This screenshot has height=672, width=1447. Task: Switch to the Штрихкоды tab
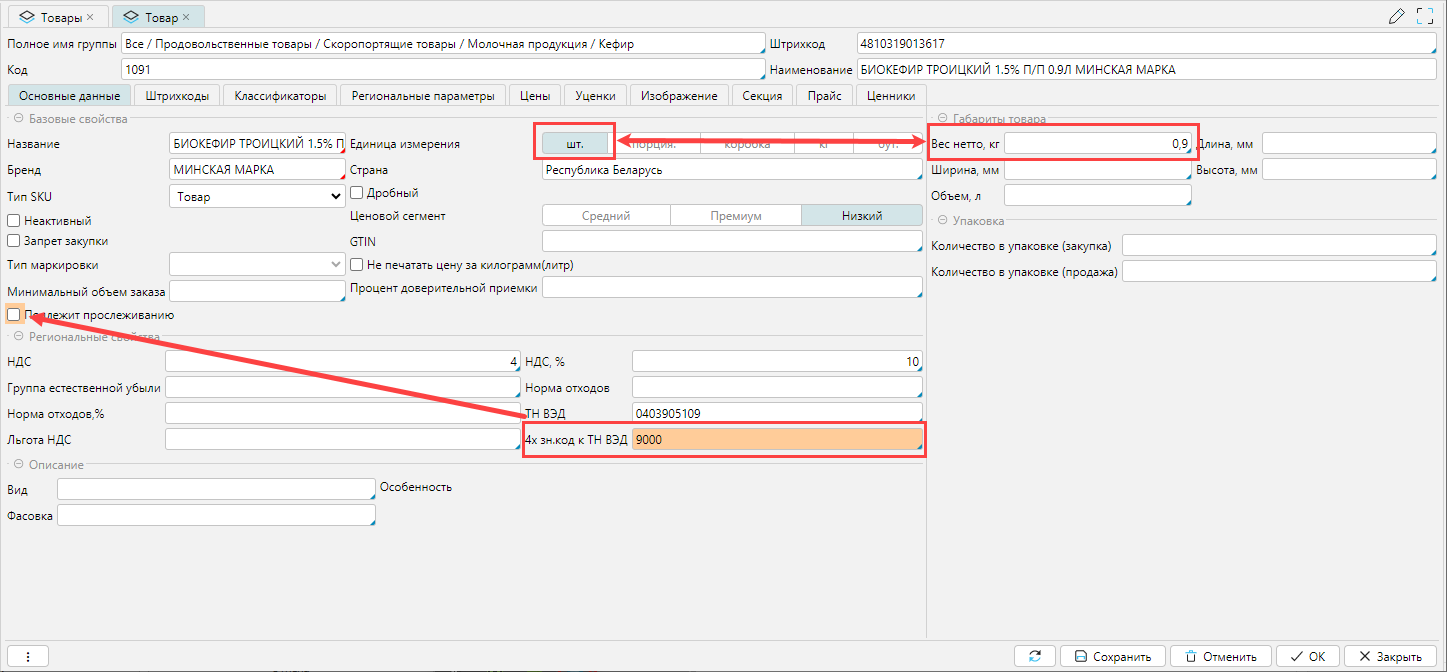(x=177, y=96)
